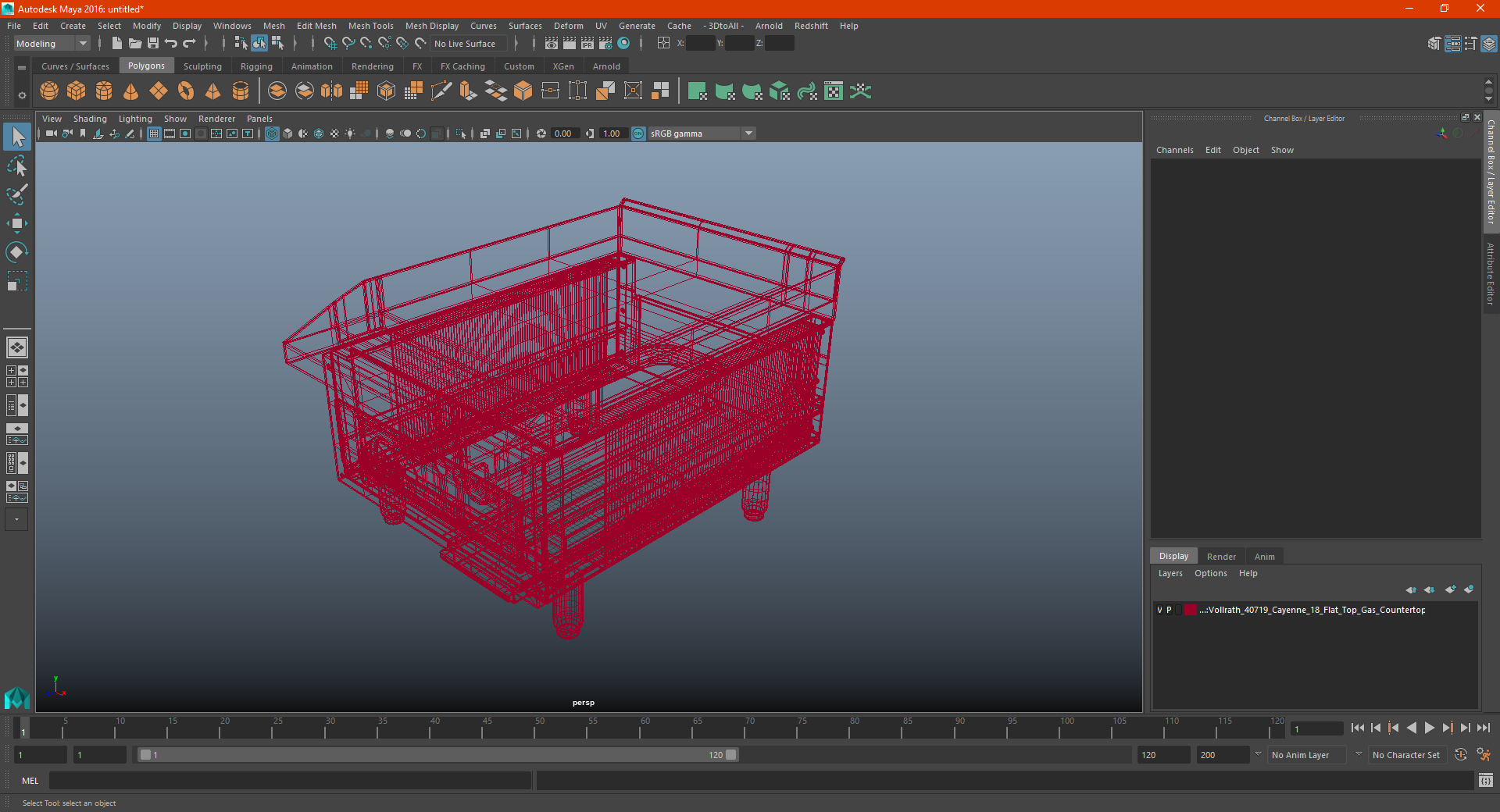Toggle snap to grids
The width and height of the screenshot is (1500, 812).
point(330,44)
